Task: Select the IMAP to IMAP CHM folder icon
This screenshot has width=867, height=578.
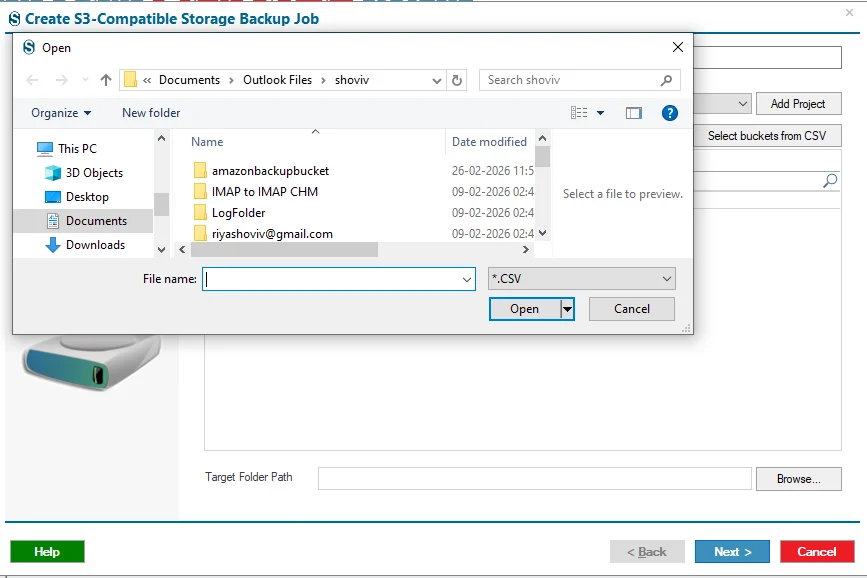Action: (200, 191)
